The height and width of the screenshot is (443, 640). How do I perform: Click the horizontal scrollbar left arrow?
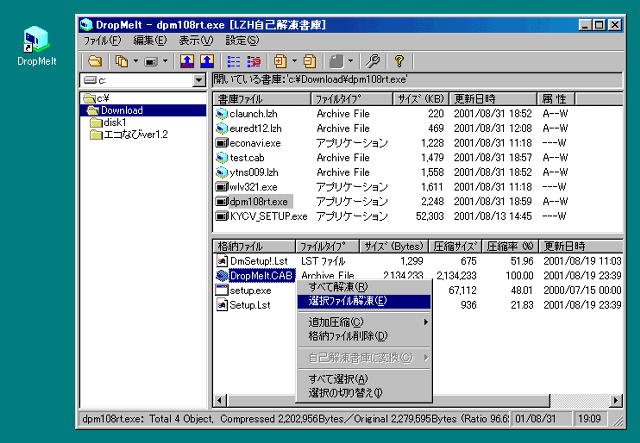click(x=220, y=401)
